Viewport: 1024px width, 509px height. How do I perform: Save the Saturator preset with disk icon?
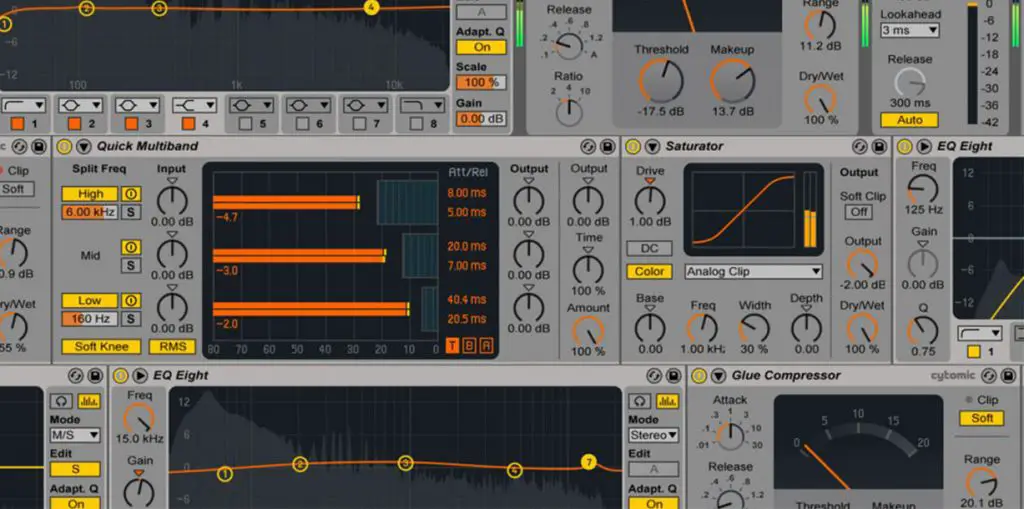tap(878, 146)
